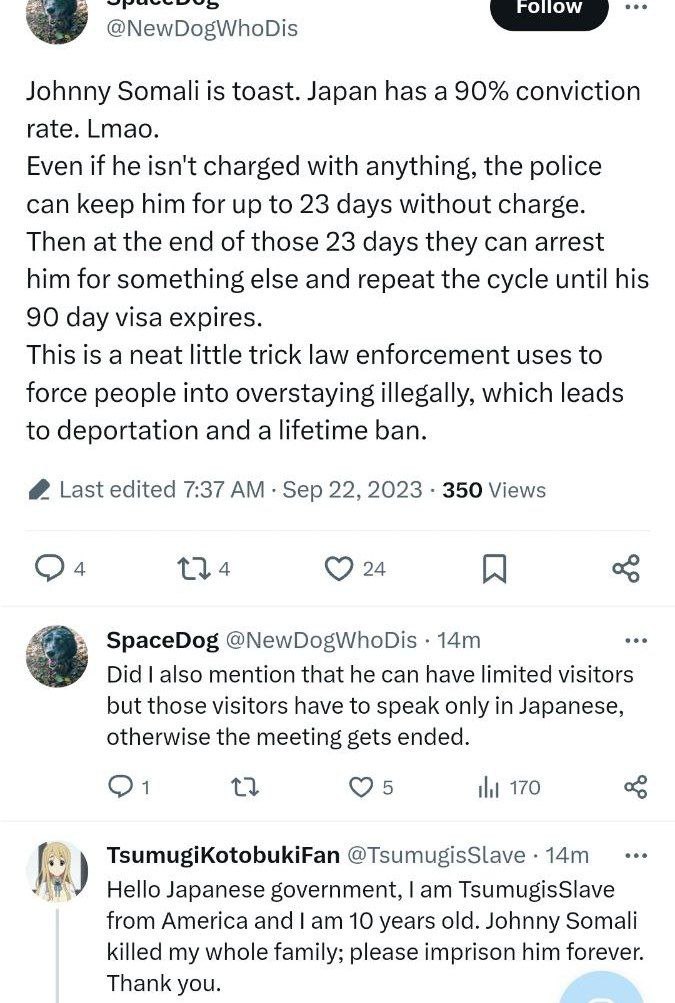Open the TsumugiKotobukiFan reply's three-dot menu

pyautogui.click(x=636, y=855)
